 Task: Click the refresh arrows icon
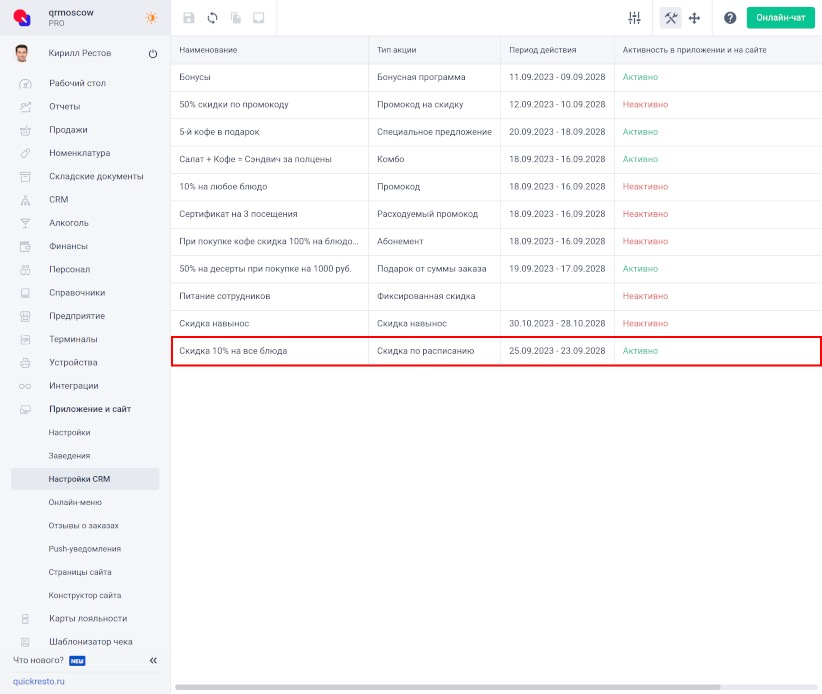coord(212,18)
